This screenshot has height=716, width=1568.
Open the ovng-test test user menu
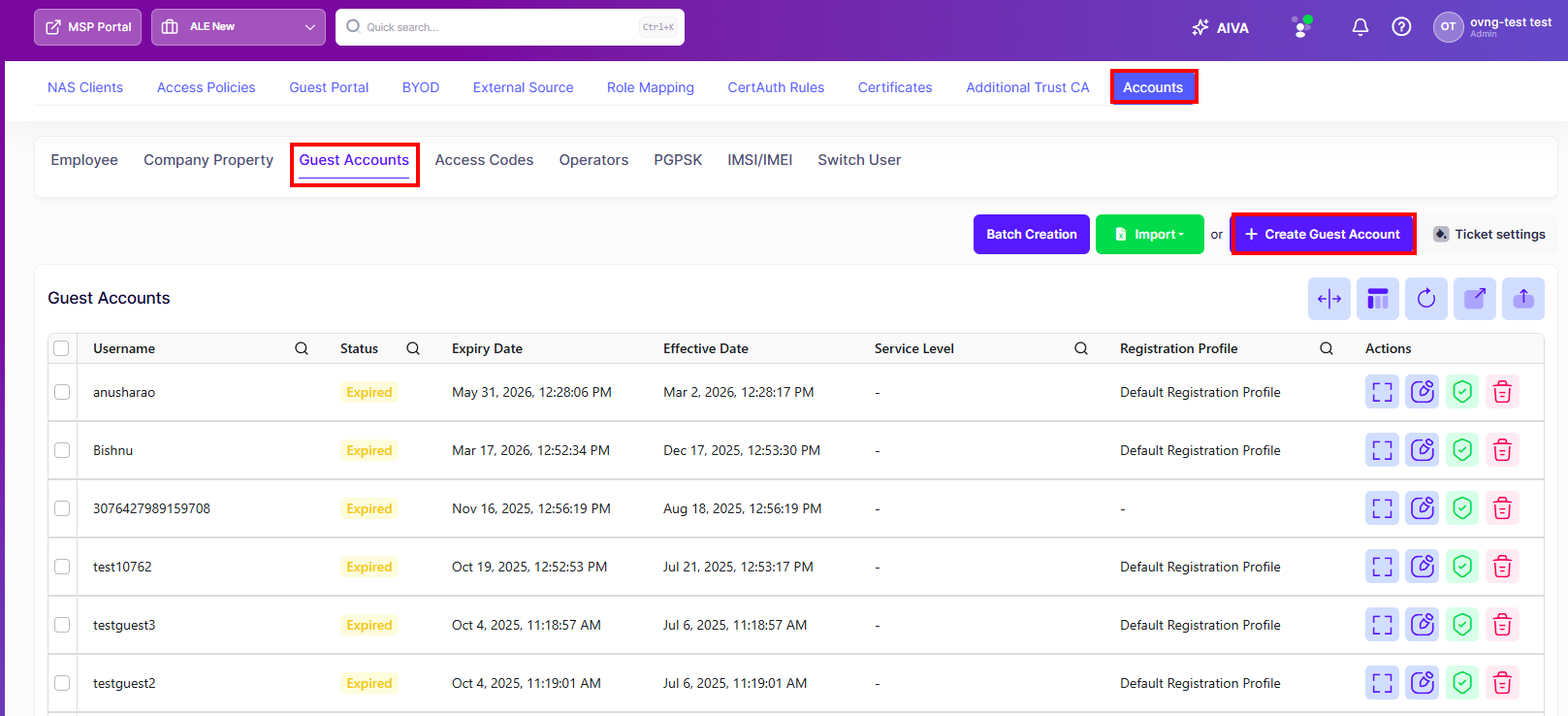[1492, 27]
